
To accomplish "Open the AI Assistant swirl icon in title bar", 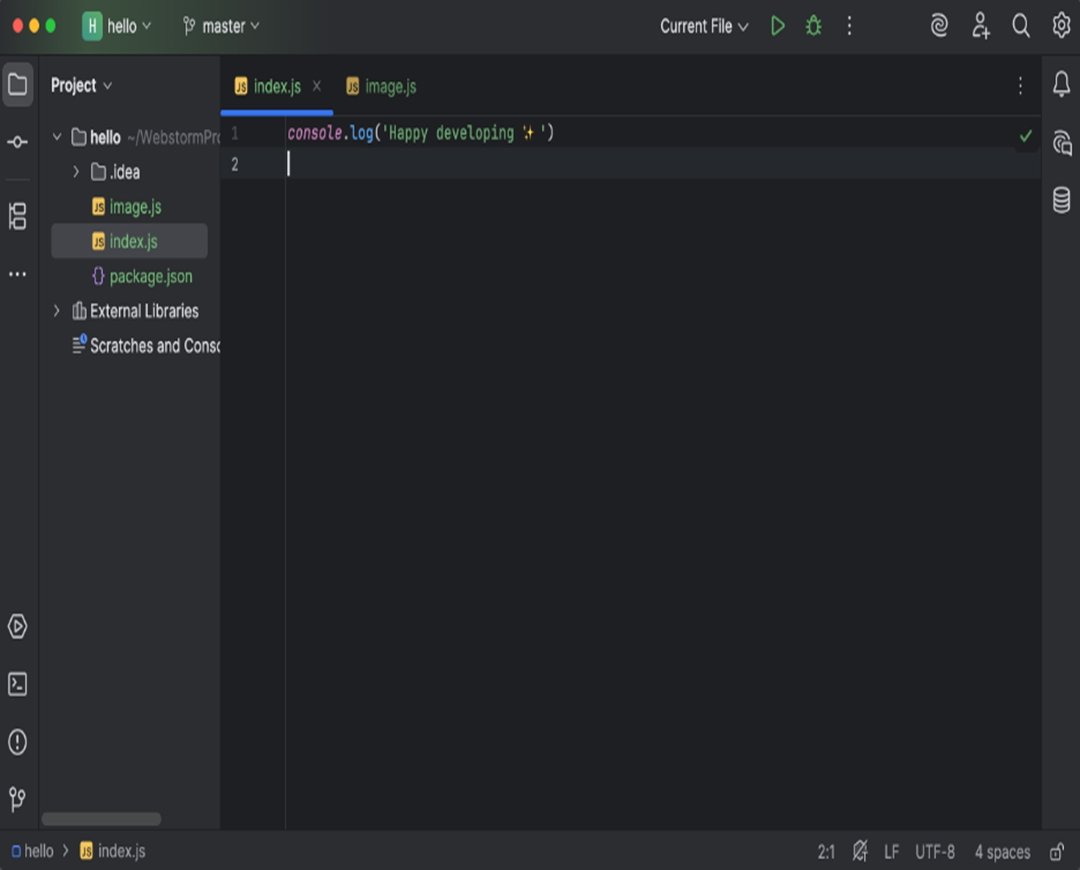I will click(x=939, y=26).
